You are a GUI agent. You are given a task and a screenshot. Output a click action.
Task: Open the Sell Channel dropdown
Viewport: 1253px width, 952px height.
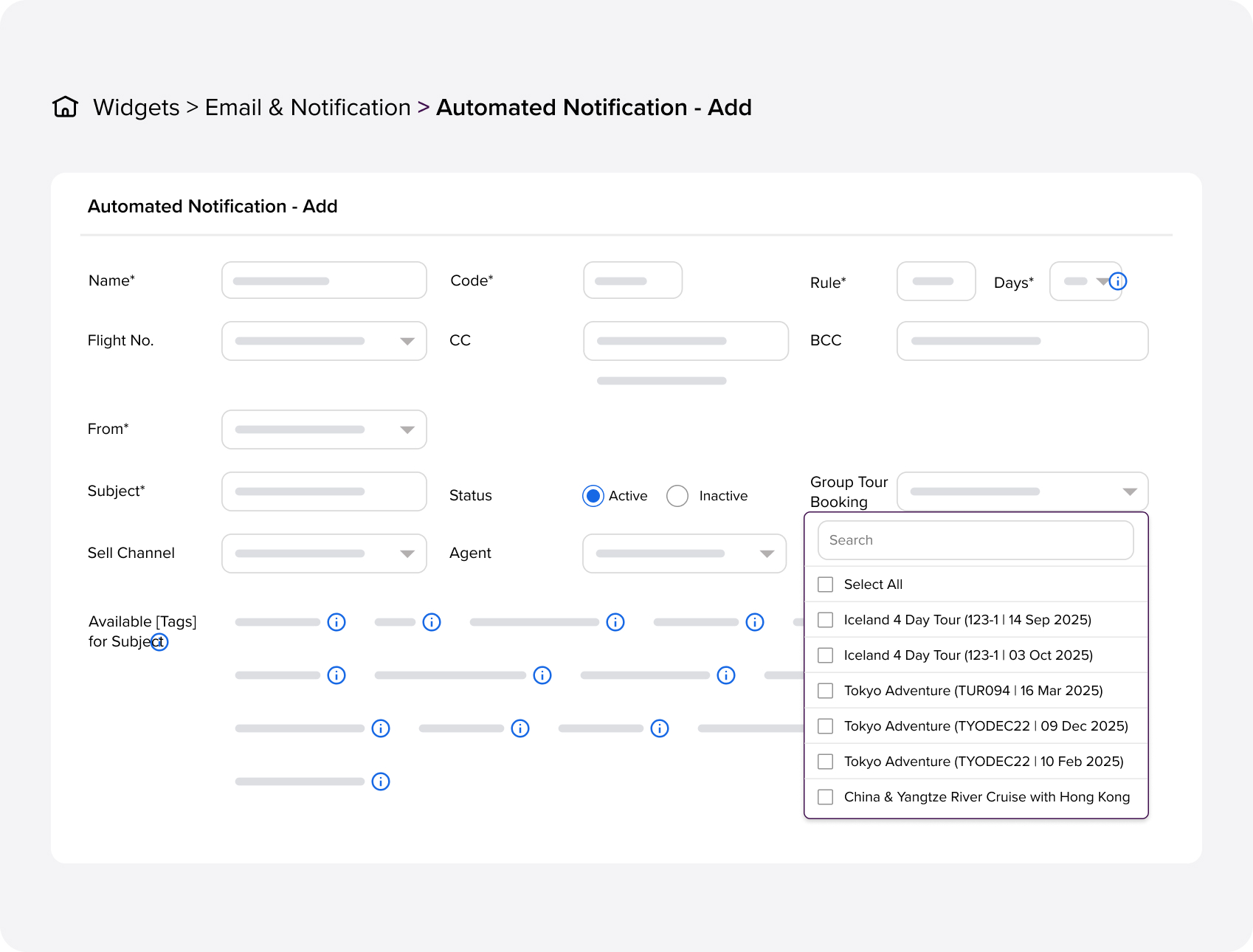point(324,553)
